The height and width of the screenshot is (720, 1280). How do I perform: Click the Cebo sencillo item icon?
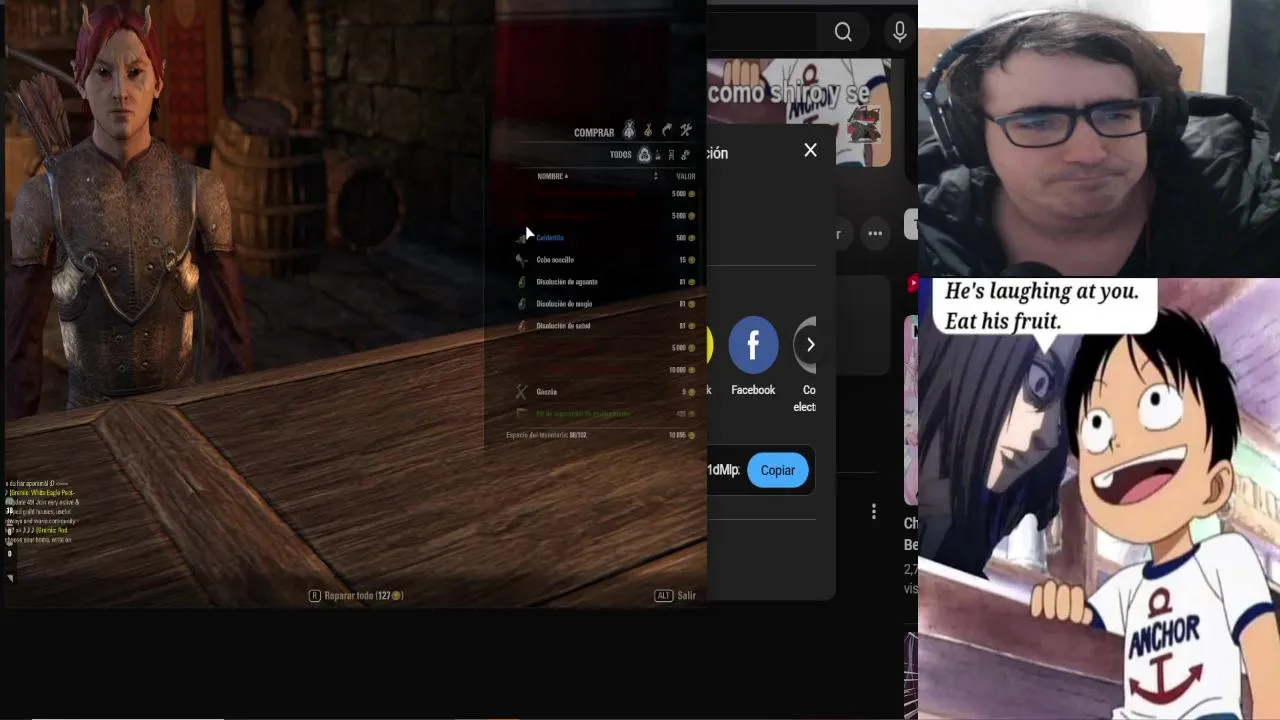[521, 260]
